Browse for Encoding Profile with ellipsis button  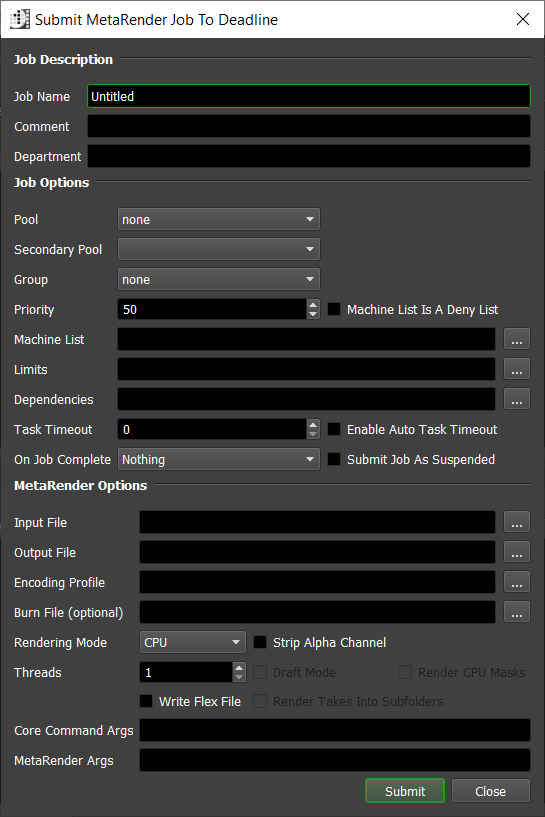tap(517, 582)
